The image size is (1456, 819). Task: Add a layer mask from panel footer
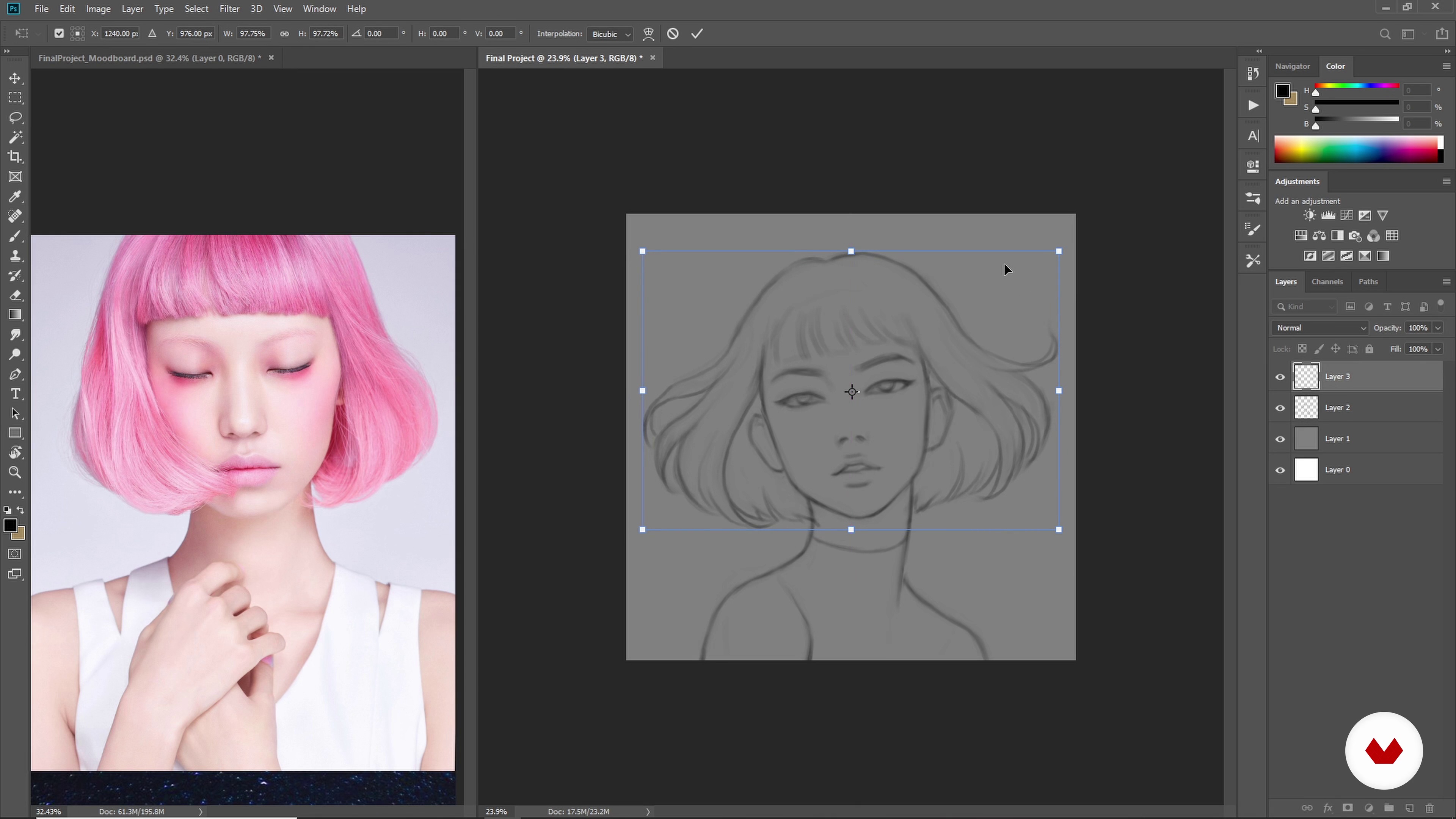tap(1348, 808)
